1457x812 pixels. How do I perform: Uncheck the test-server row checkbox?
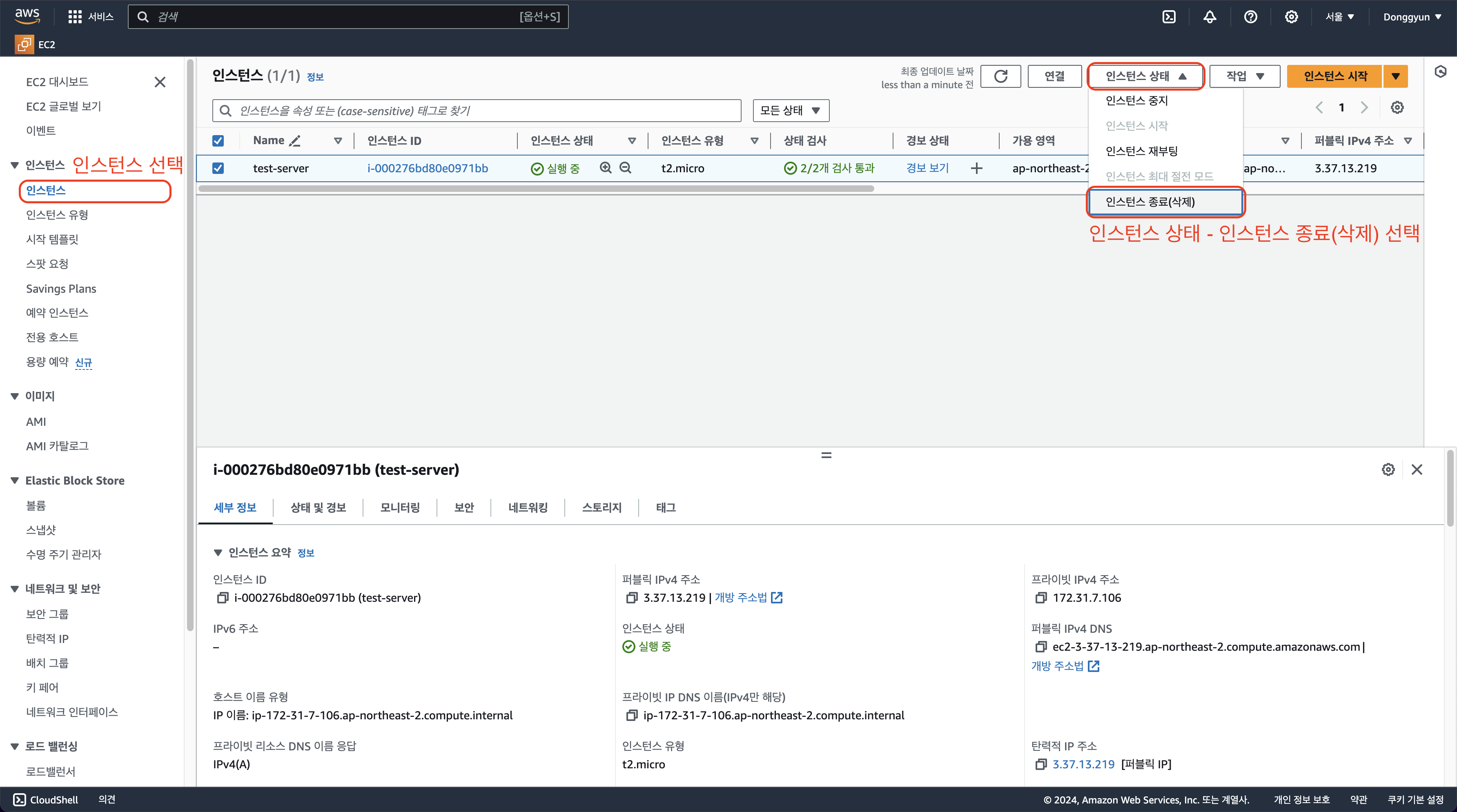point(218,168)
